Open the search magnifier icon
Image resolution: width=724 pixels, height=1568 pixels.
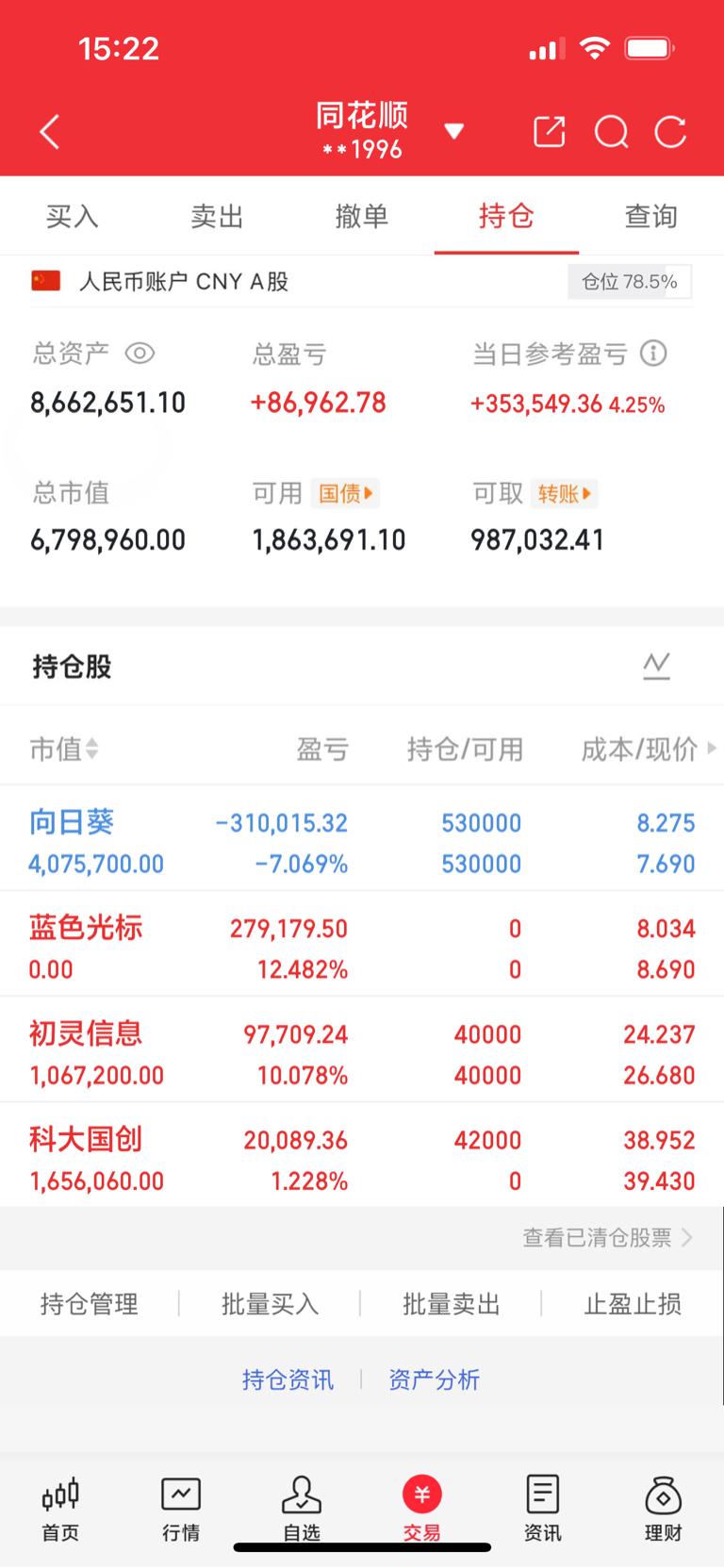click(612, 132)
